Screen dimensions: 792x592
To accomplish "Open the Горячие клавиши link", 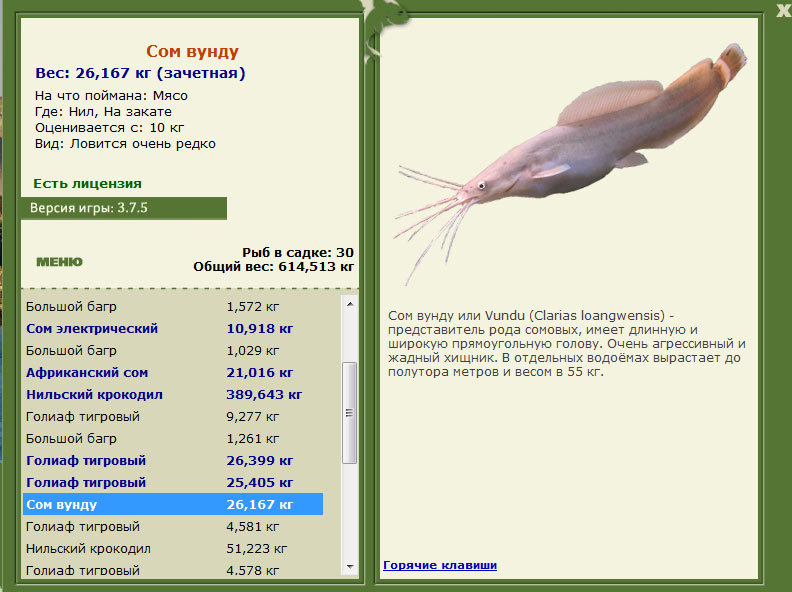I will point(440,565).
